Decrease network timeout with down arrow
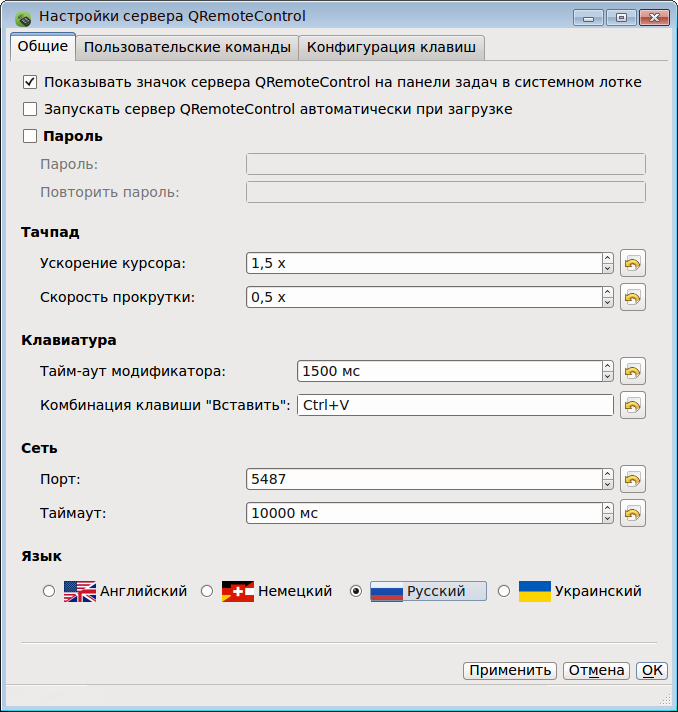Viewport: 678px width, 712px height. click(x=608, y=518)
